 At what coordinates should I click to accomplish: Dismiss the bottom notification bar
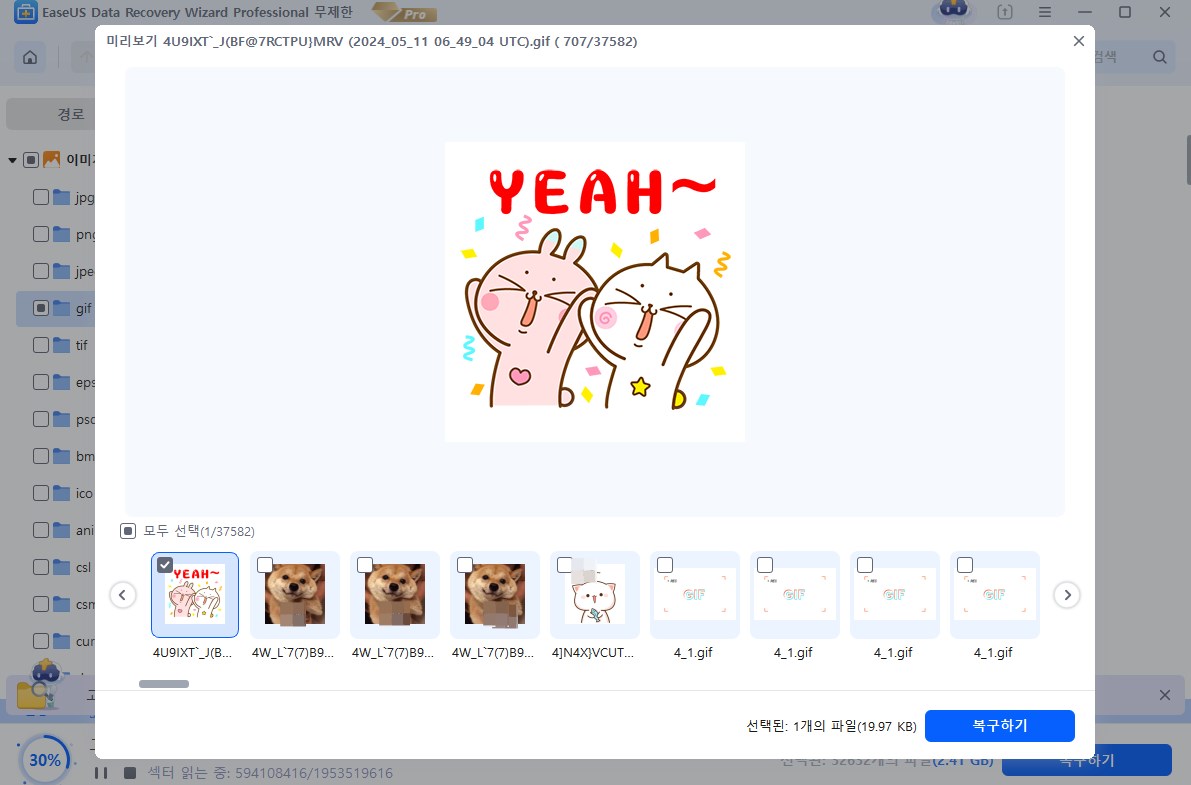point(1164,695)
